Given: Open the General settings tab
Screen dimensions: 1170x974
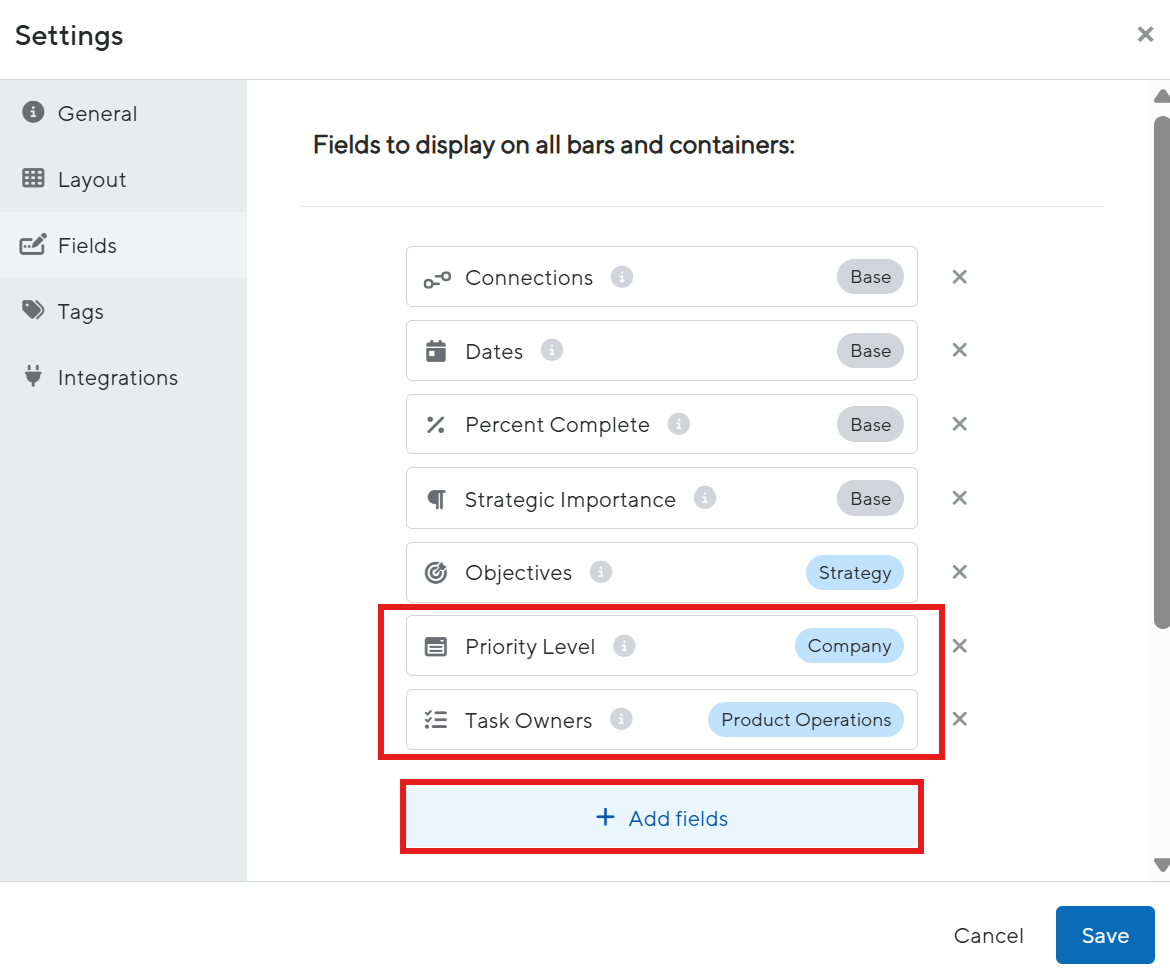Looking at the screenshot, I should (97, 114).
